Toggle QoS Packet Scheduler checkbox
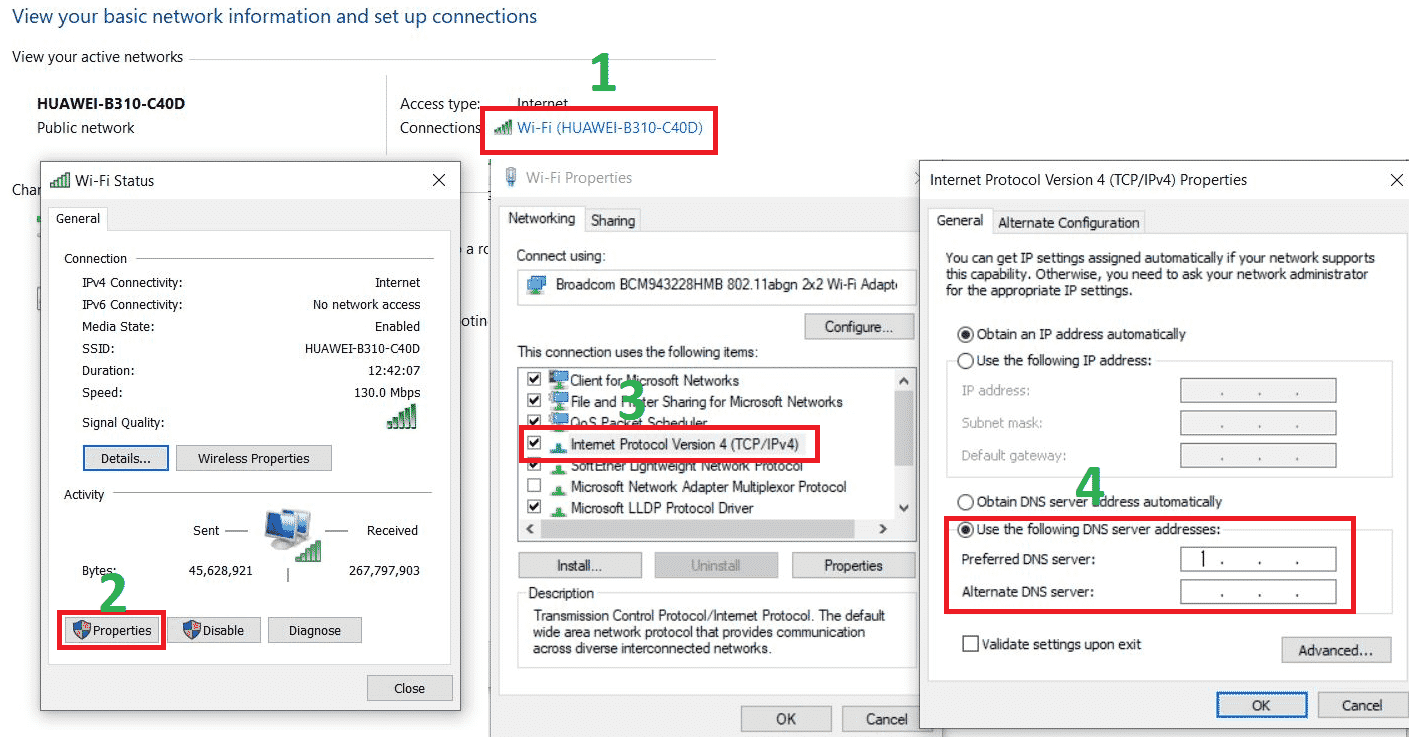This screenshot has width=1409, height=737. [x=534, y=422]
